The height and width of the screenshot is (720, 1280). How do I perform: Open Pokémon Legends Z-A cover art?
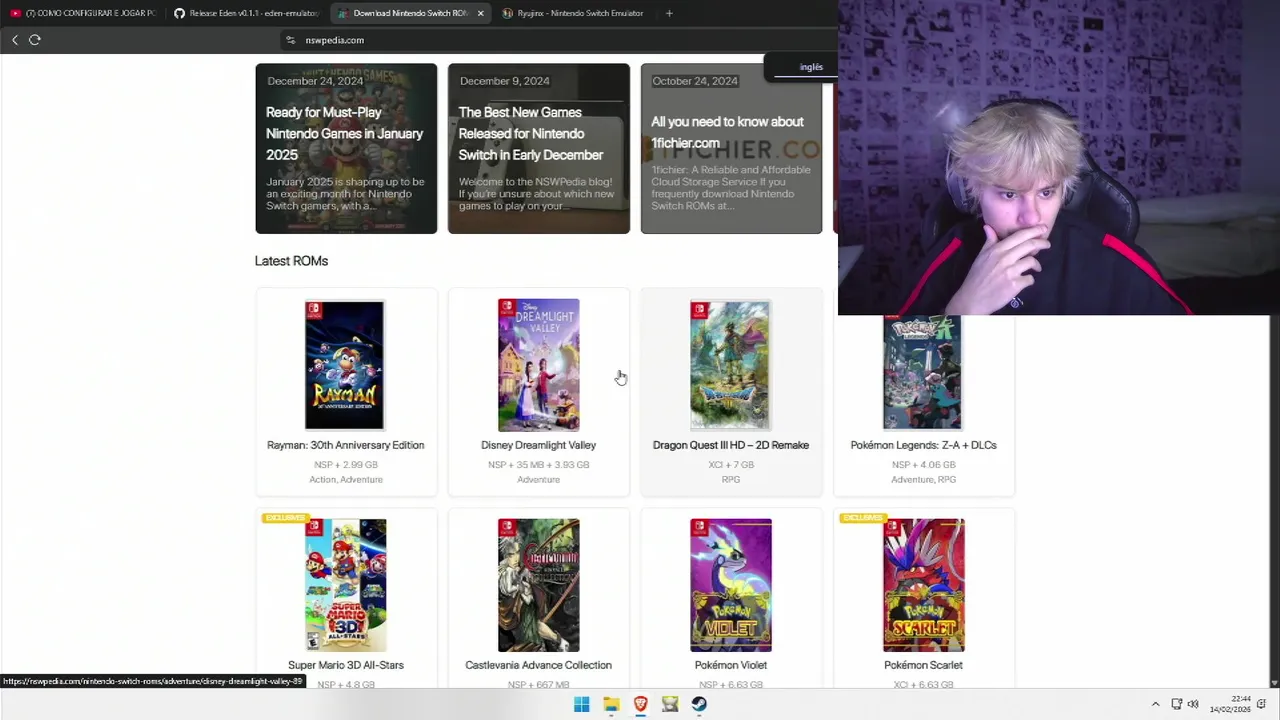[x=923, y=373]
